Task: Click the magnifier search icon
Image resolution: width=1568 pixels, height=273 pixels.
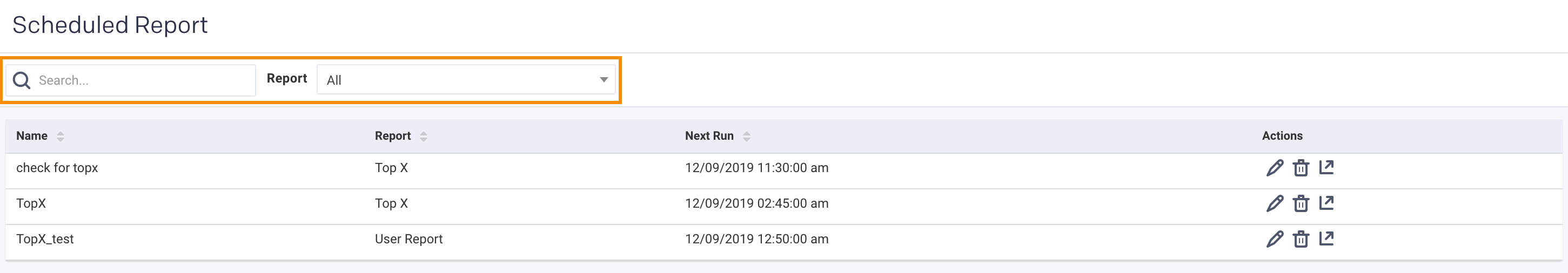Action: point(22,80)
